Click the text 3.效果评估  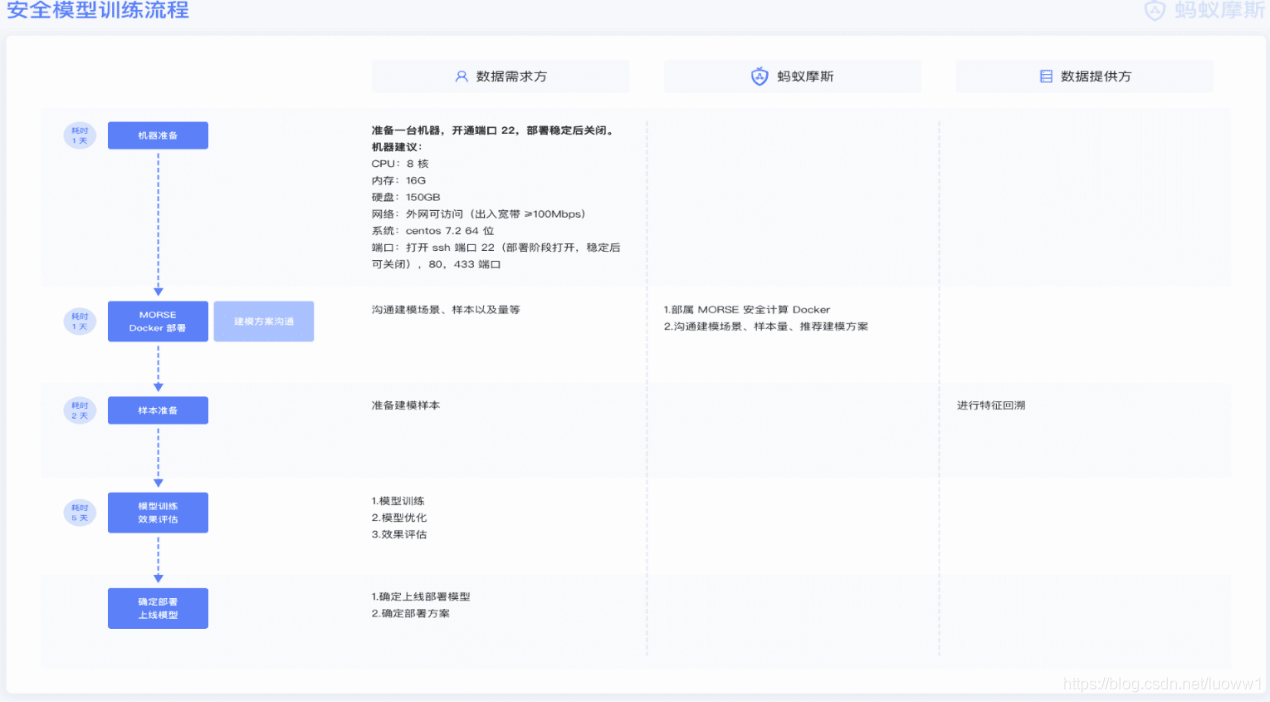coord(399,535)
